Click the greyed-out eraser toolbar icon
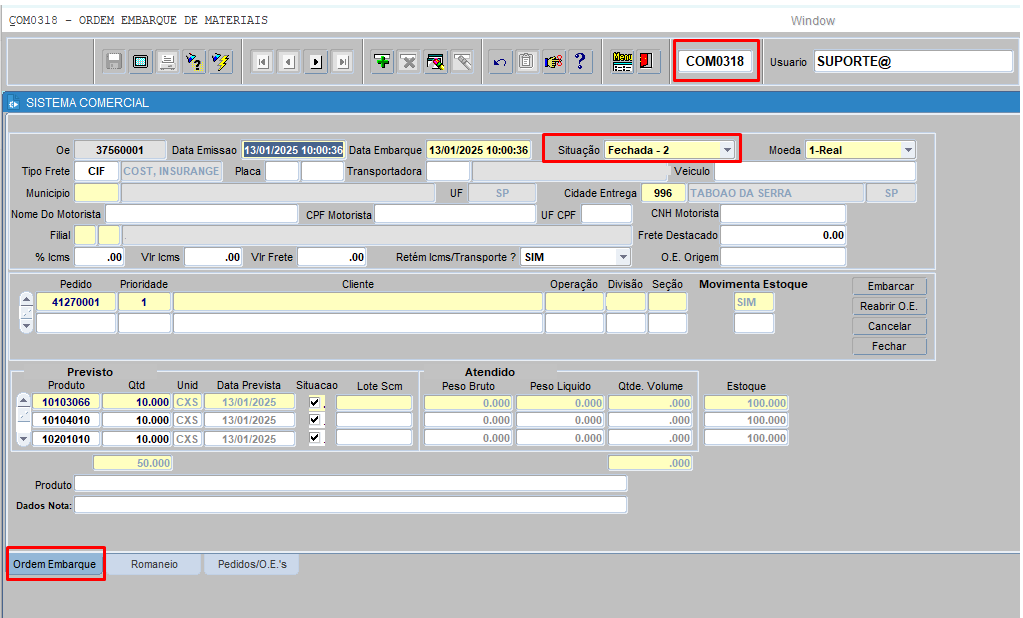This screenshot has width=1023, height=618. (x=463, y=62)
